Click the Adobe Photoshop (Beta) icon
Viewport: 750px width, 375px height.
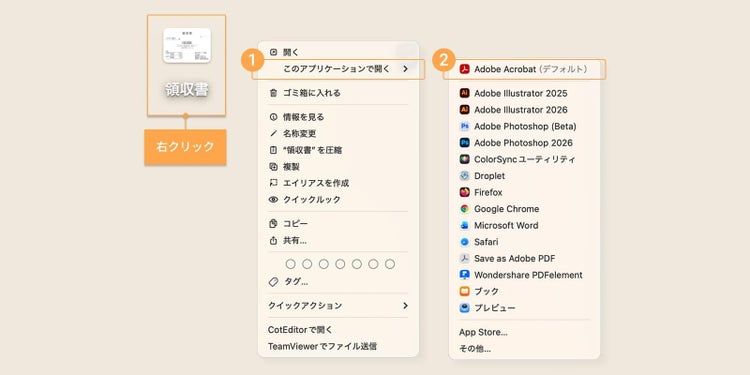tap(464, 126)
